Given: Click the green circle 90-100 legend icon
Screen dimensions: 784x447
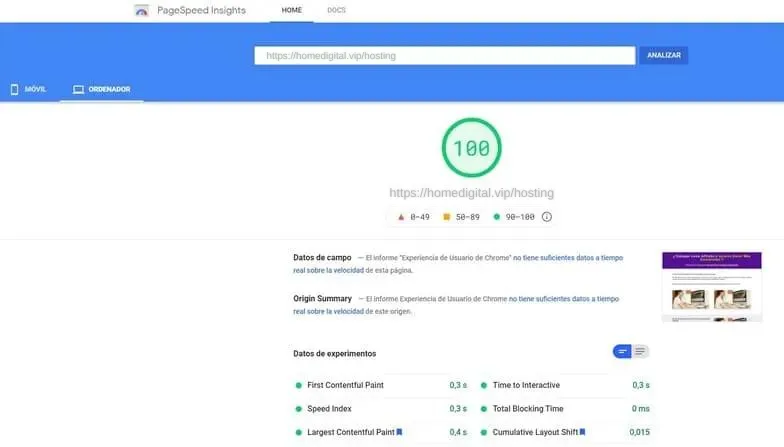Looking at the screenshot, I should (496, 217).
